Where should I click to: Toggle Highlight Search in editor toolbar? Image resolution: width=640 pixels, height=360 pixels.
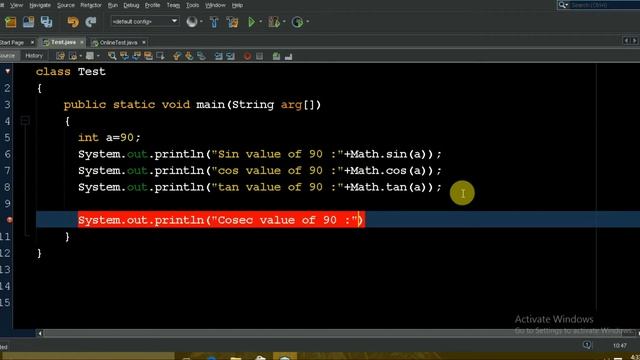tap(148, 56)
